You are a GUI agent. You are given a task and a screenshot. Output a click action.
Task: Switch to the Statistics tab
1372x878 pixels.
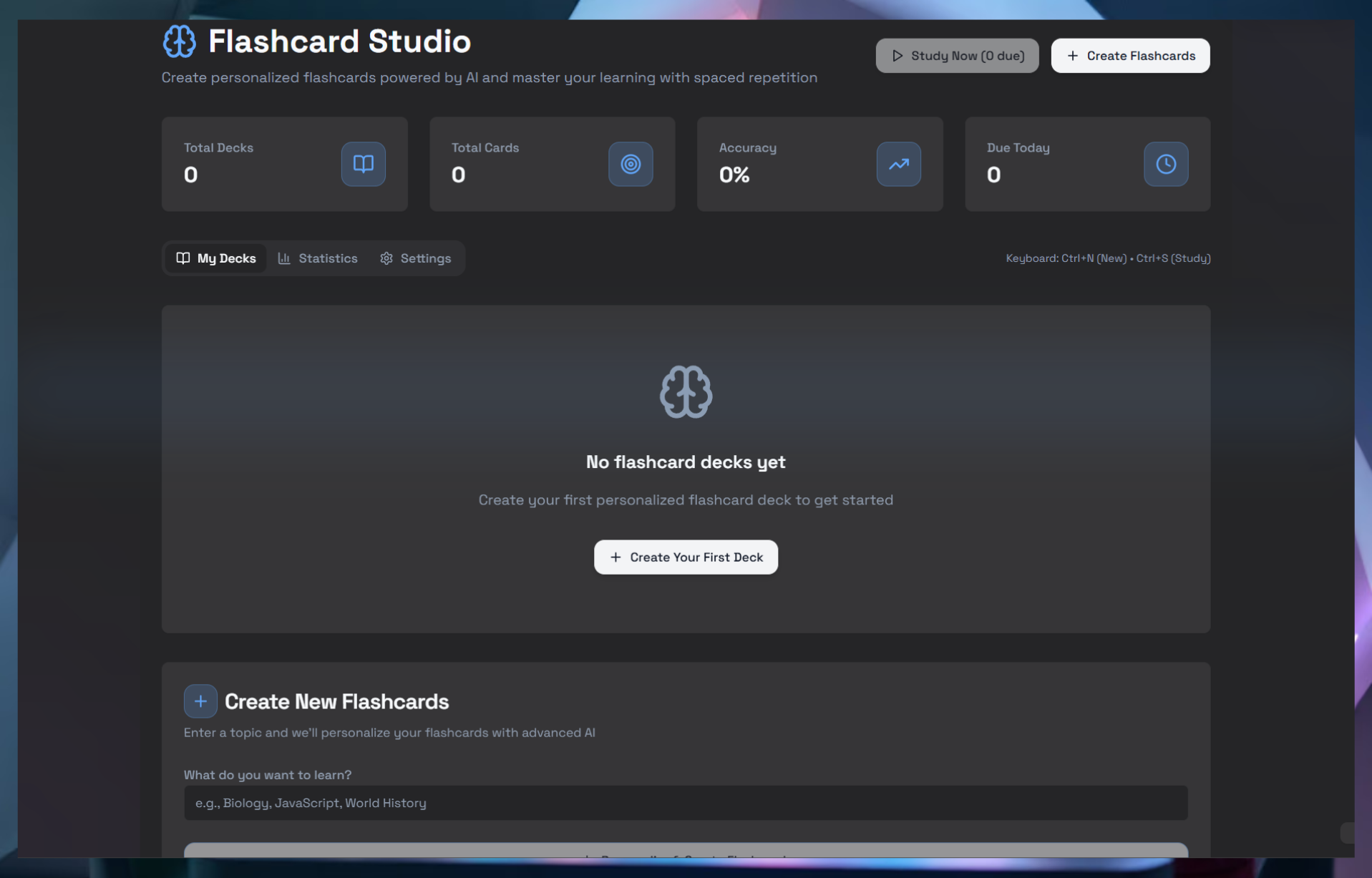[318, 258]
